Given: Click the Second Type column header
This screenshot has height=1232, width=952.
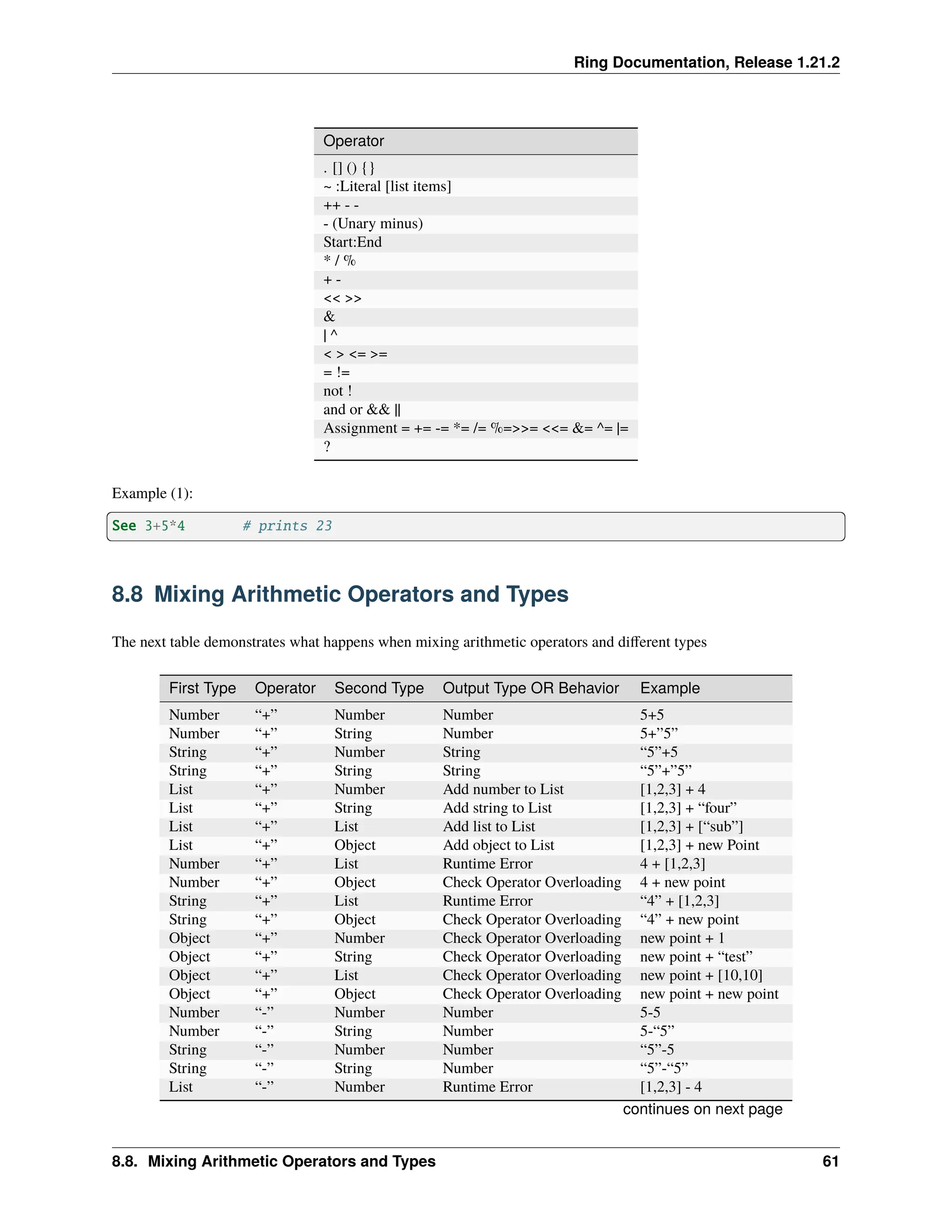Looking at the screenshot, I should [379, 688].
